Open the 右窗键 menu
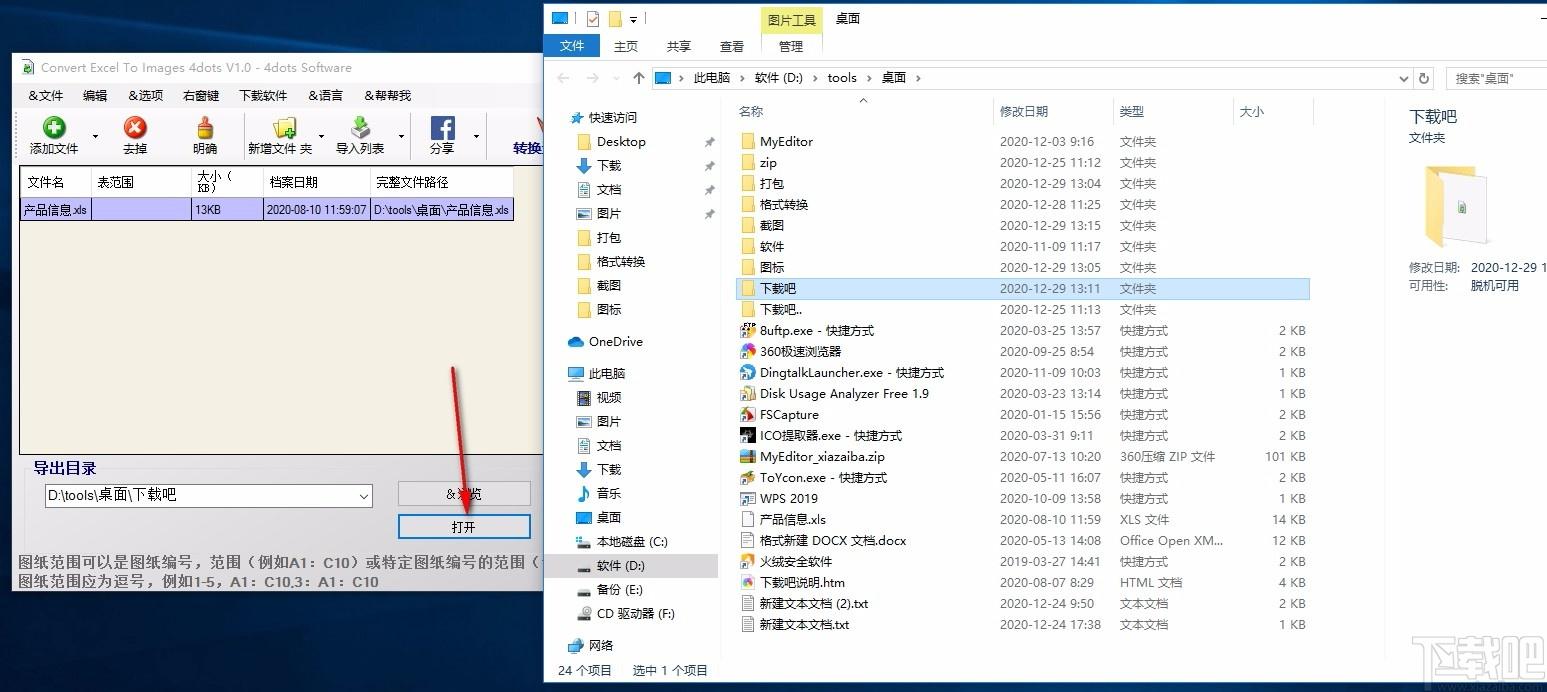Viewport: 1547px width, 692px height. [201, 96]
